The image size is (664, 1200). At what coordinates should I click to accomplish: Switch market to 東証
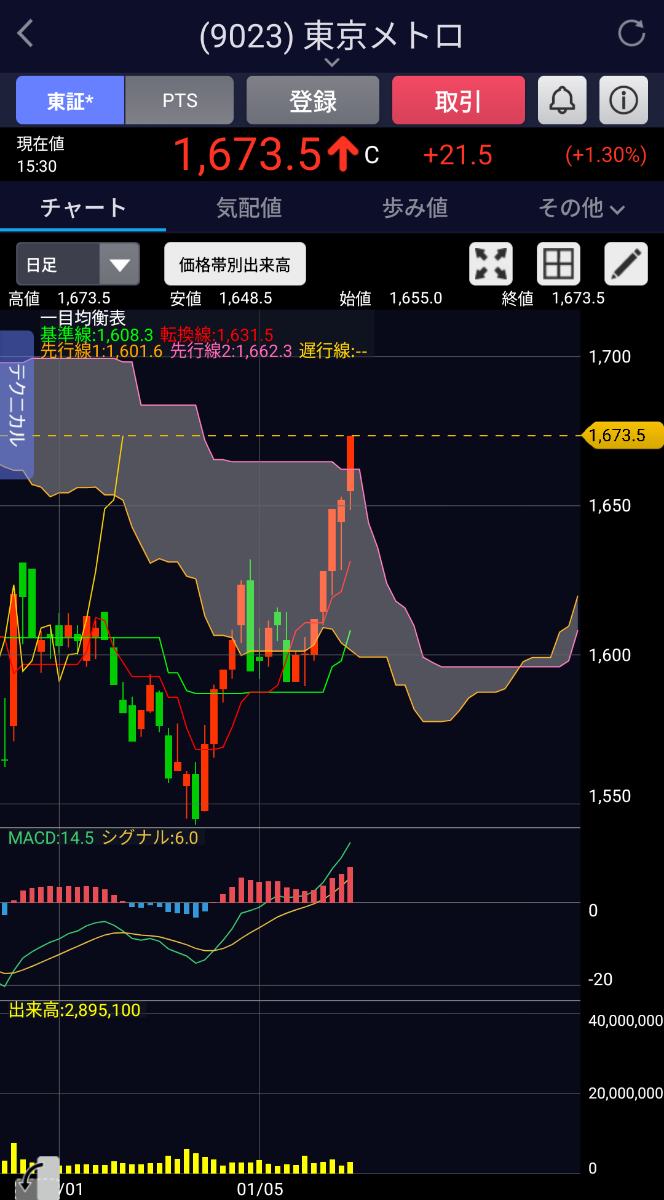pos(70,100)
